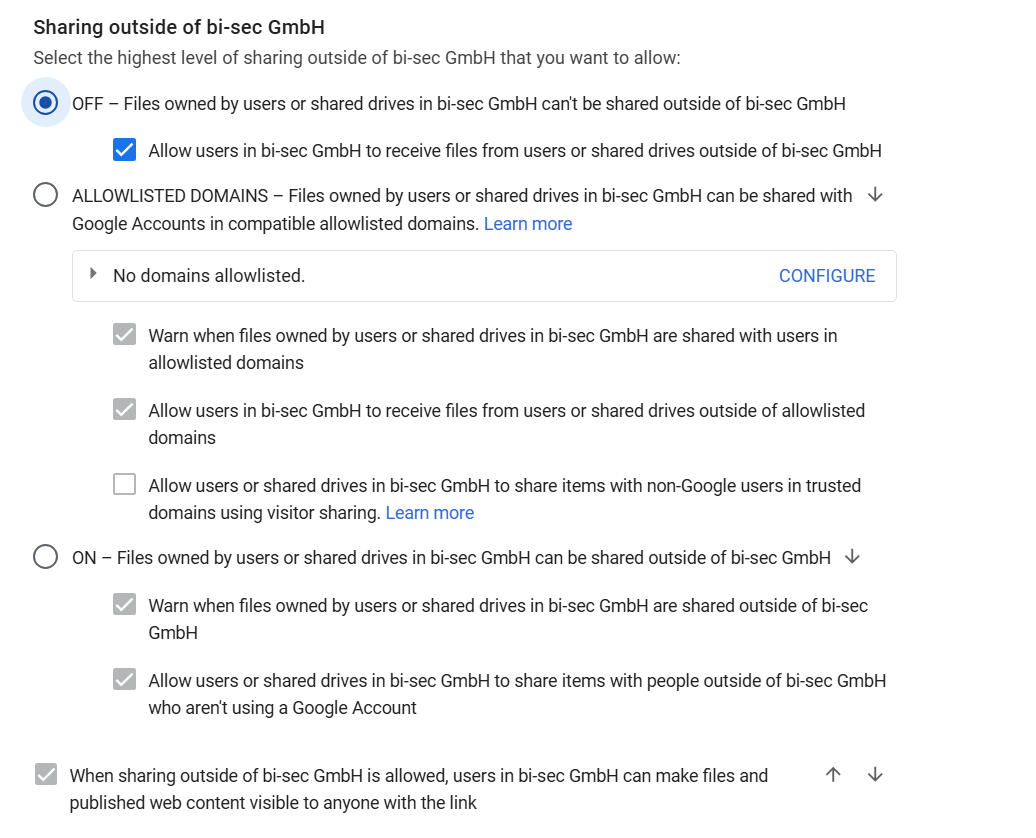Enable visitor sharing with non-Google users checkbox
This screenshot has height=838, width=1036.
(124, 485)
